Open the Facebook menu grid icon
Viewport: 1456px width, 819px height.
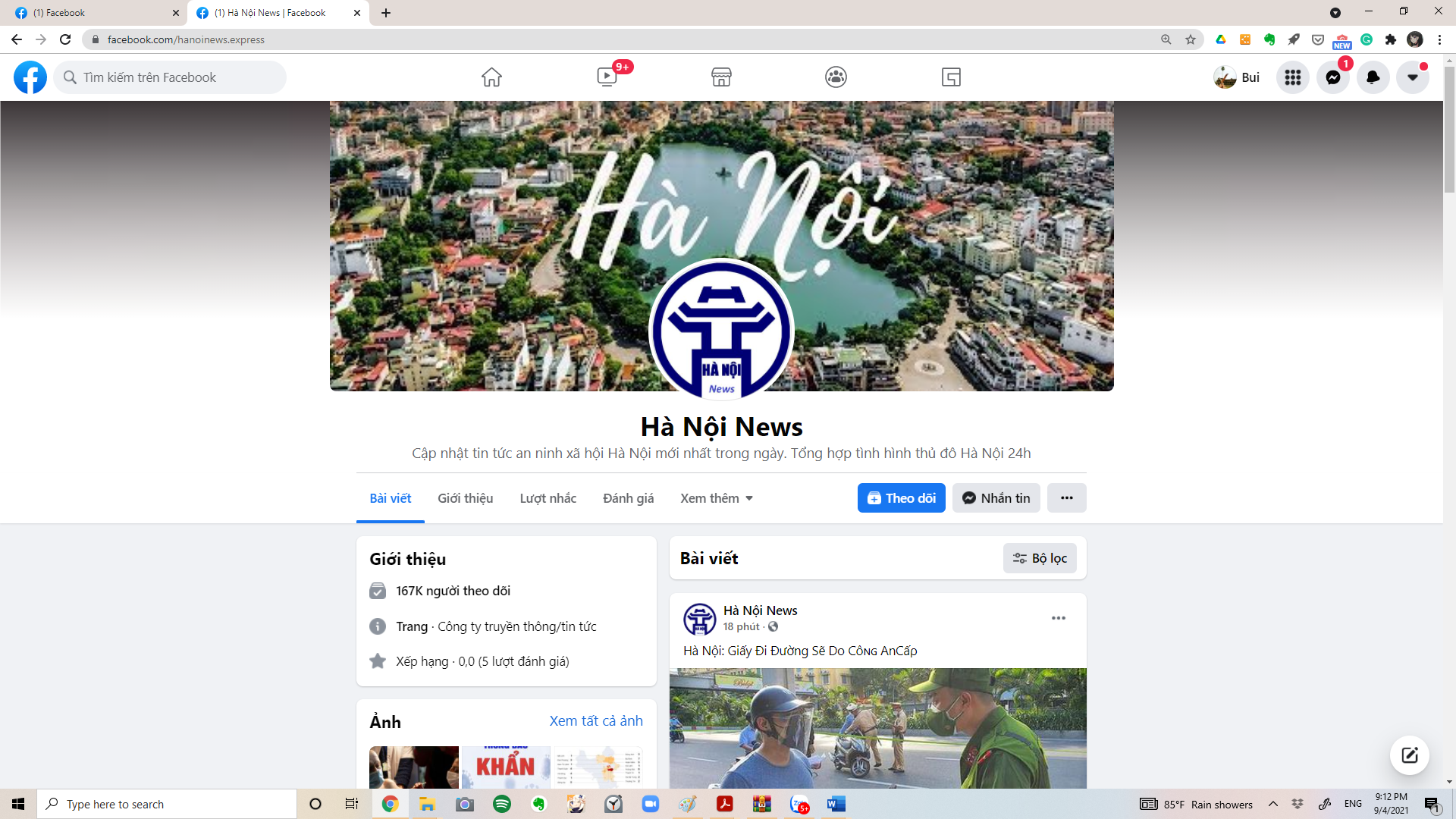1293,77
